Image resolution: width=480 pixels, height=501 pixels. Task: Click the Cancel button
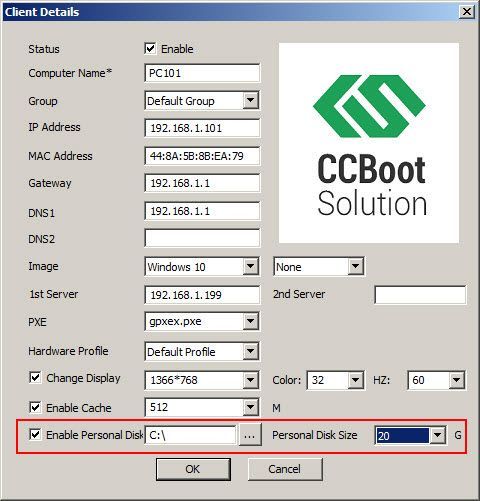click(x=285, y=469)
